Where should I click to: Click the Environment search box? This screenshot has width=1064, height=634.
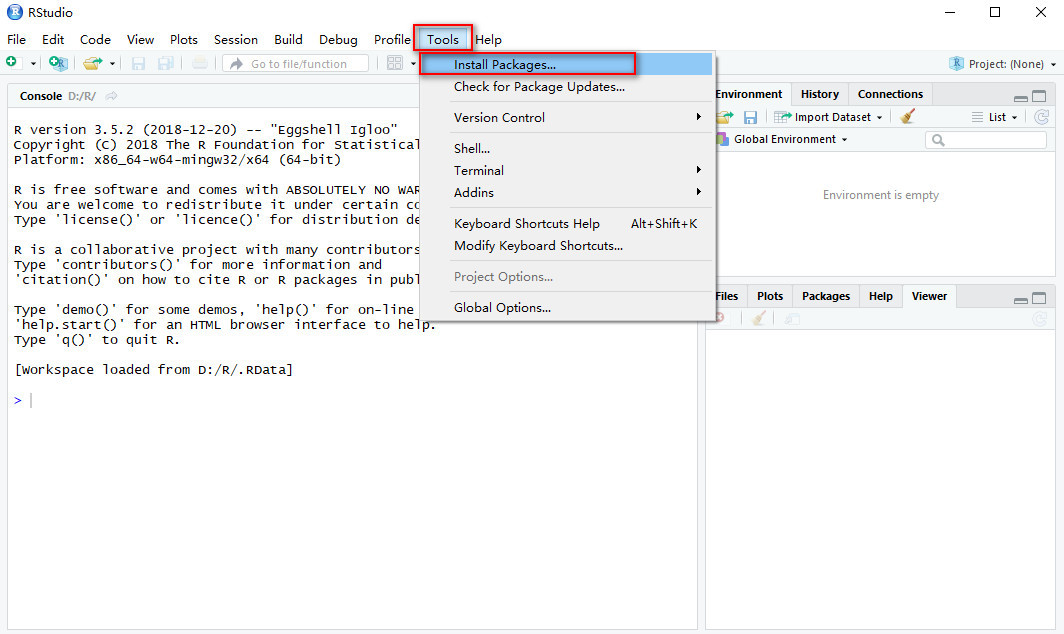pos(988,140)
